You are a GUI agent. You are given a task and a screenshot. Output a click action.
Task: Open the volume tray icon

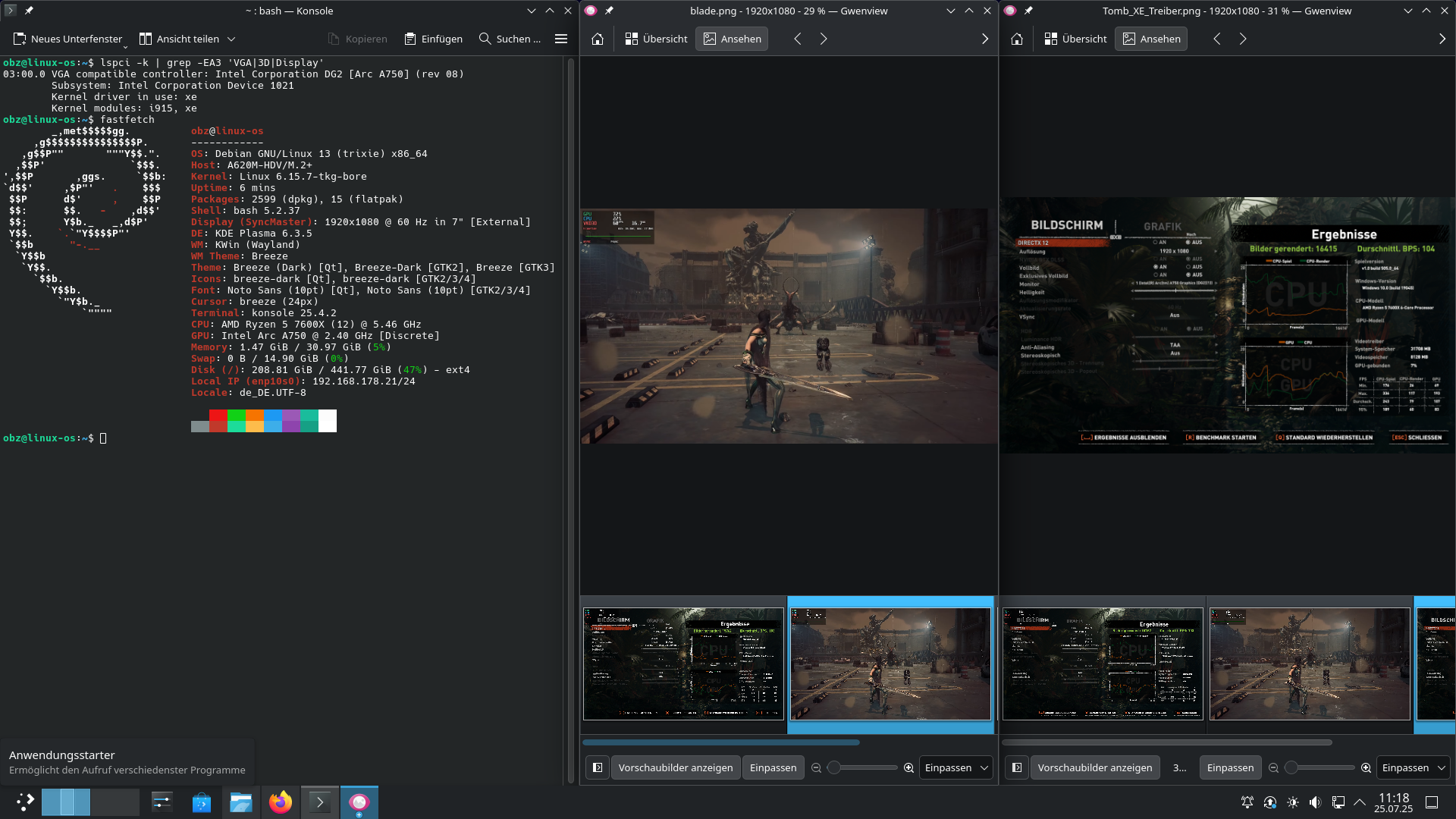tap(1315, 802)
